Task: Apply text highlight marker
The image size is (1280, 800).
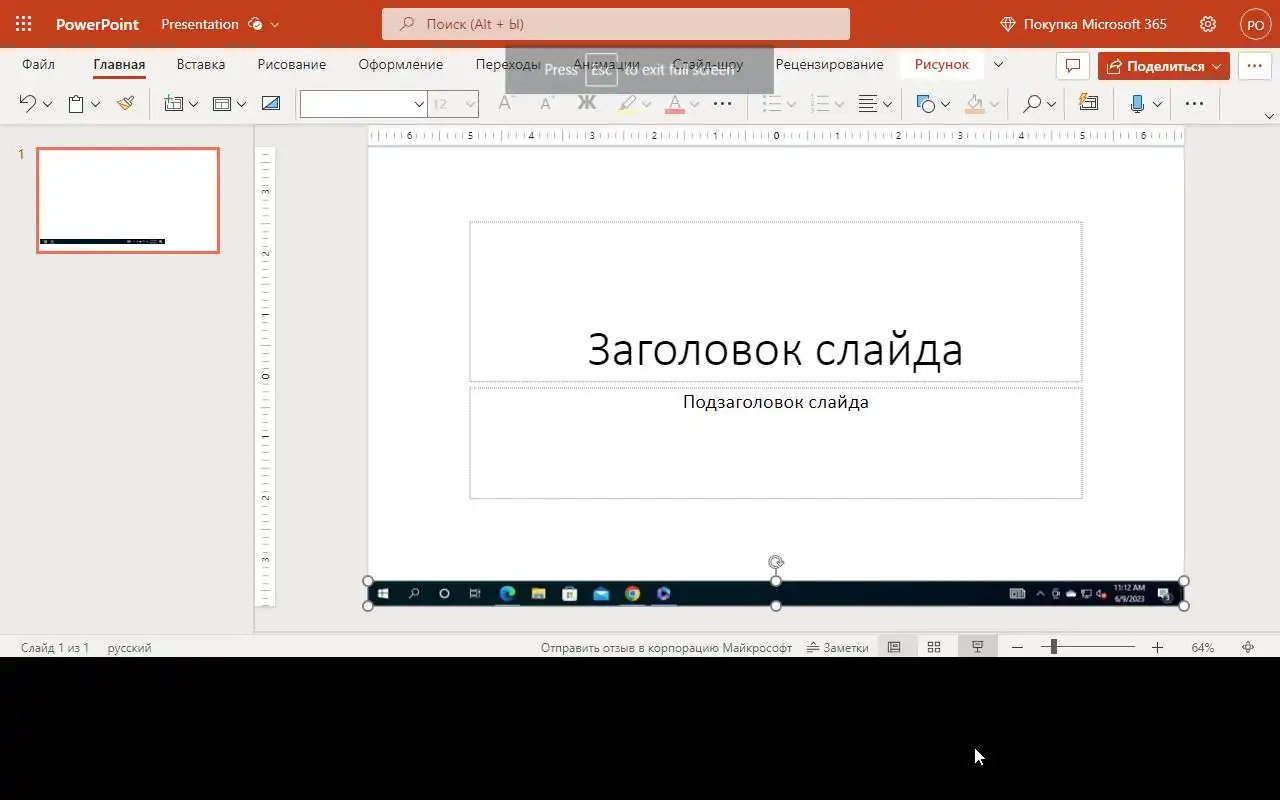Action: click(627, 103)
